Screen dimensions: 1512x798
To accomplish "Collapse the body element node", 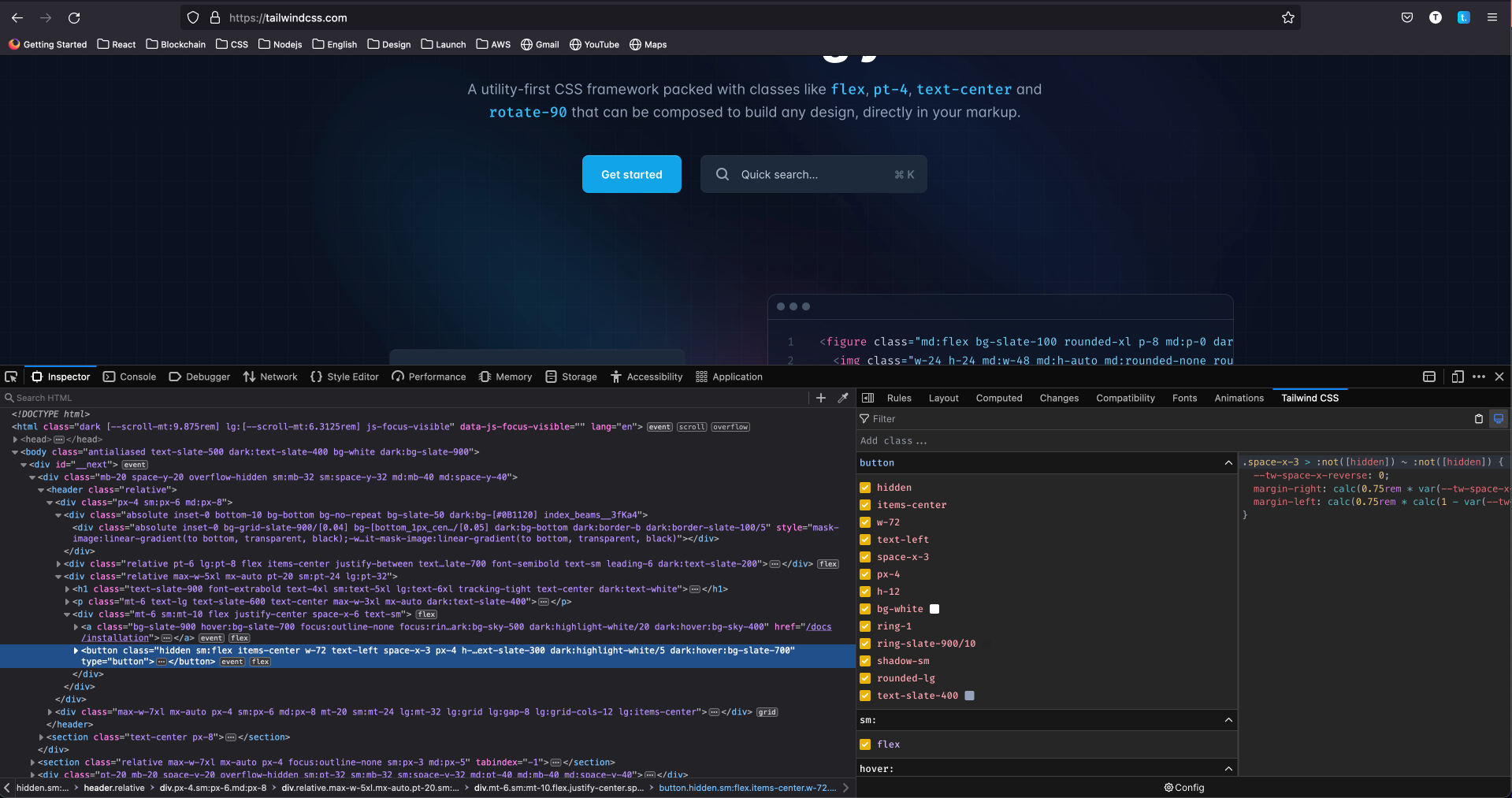I will click(15, 452).
